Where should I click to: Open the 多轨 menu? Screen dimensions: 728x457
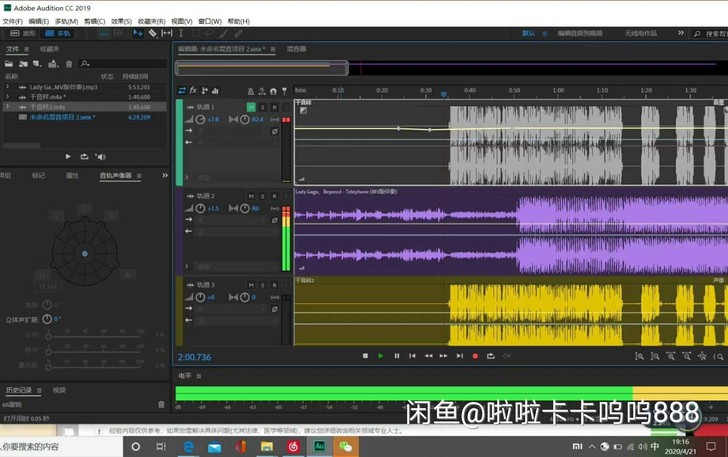66,21
